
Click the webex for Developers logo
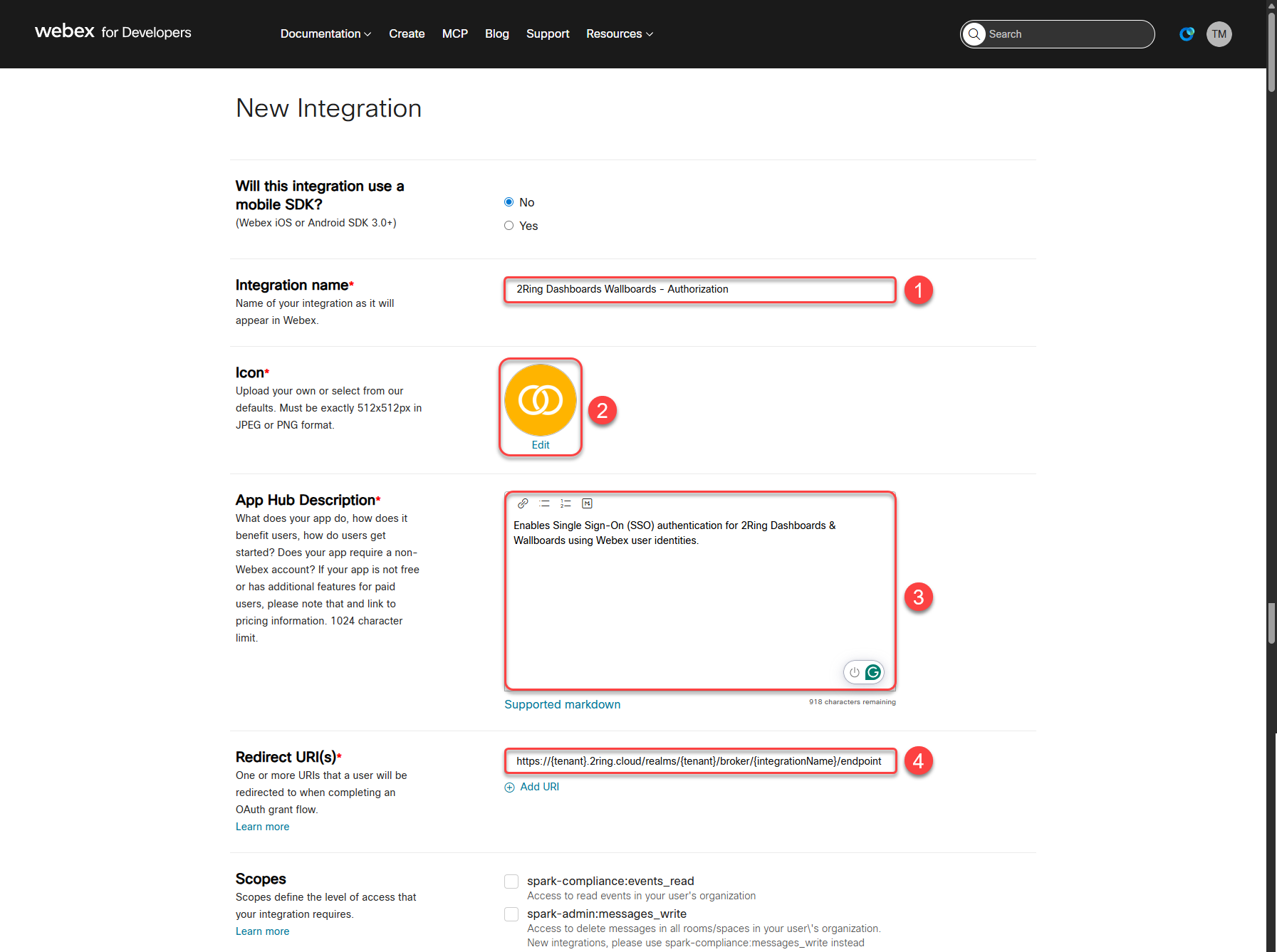113,32
